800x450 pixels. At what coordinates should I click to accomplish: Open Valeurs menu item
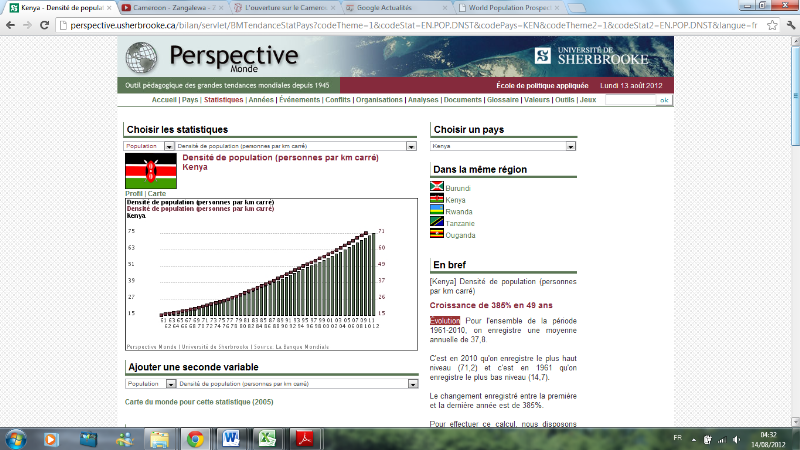tap(537, 100)
